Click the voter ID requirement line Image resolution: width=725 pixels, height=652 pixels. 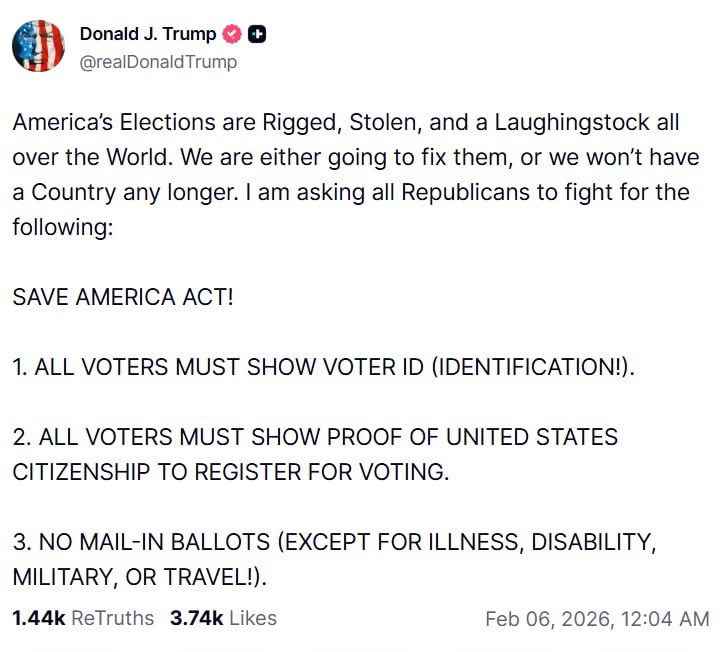pos(324,367)
